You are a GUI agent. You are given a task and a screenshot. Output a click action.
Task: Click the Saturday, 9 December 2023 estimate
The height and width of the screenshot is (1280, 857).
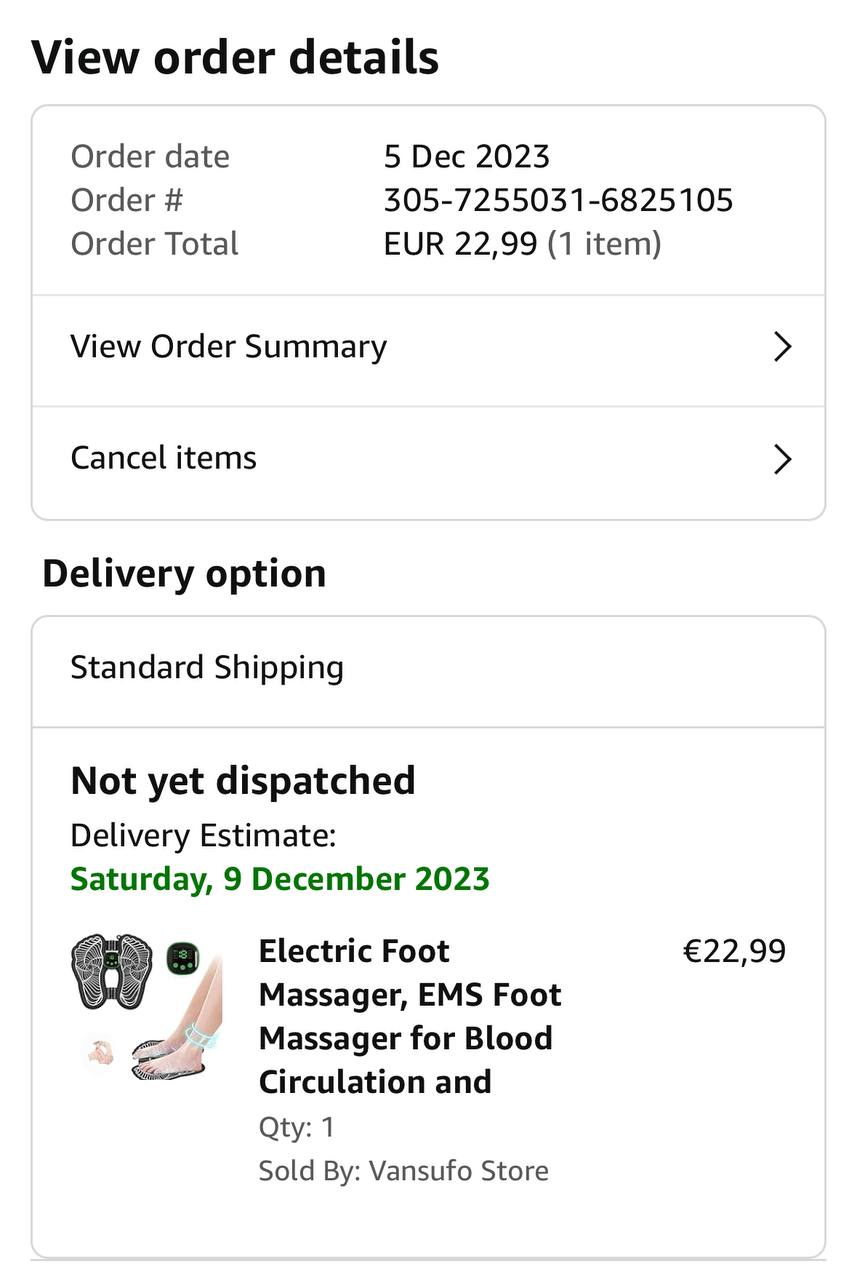(x=280, y=879)
